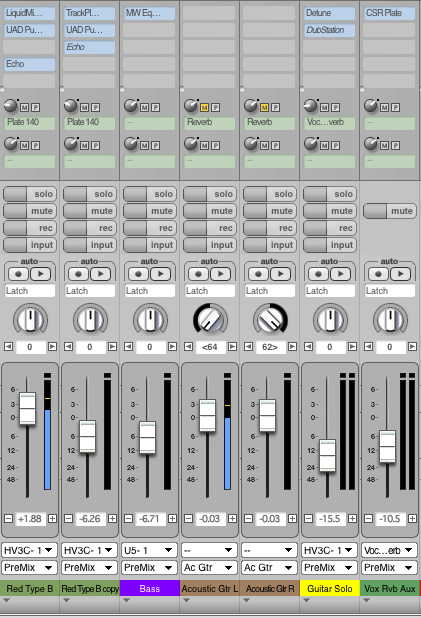
Task: Open Detune insert on Guitar Solo
Action: (329, 13)
